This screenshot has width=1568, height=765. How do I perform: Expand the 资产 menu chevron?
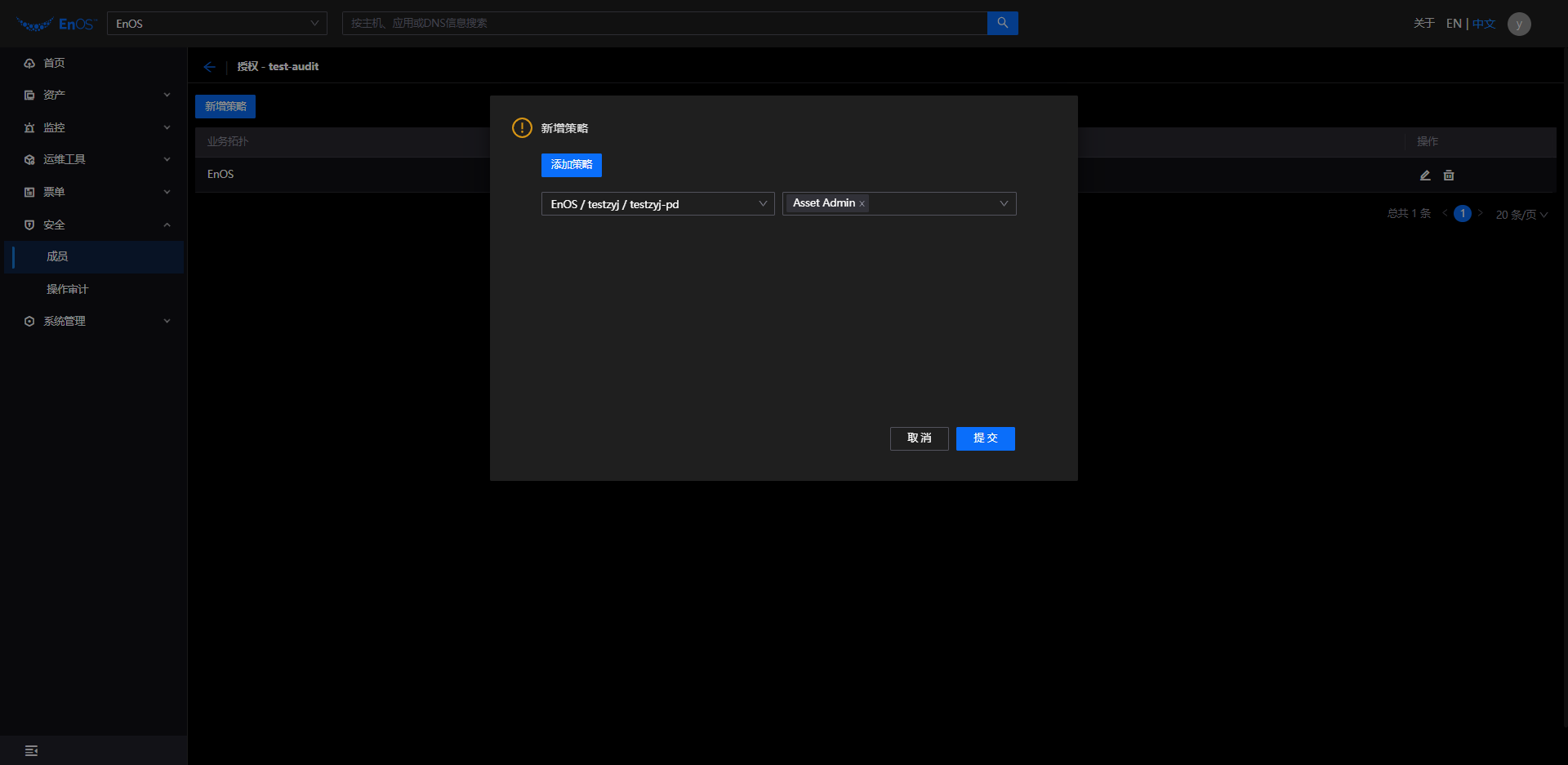tap(167, 95)
